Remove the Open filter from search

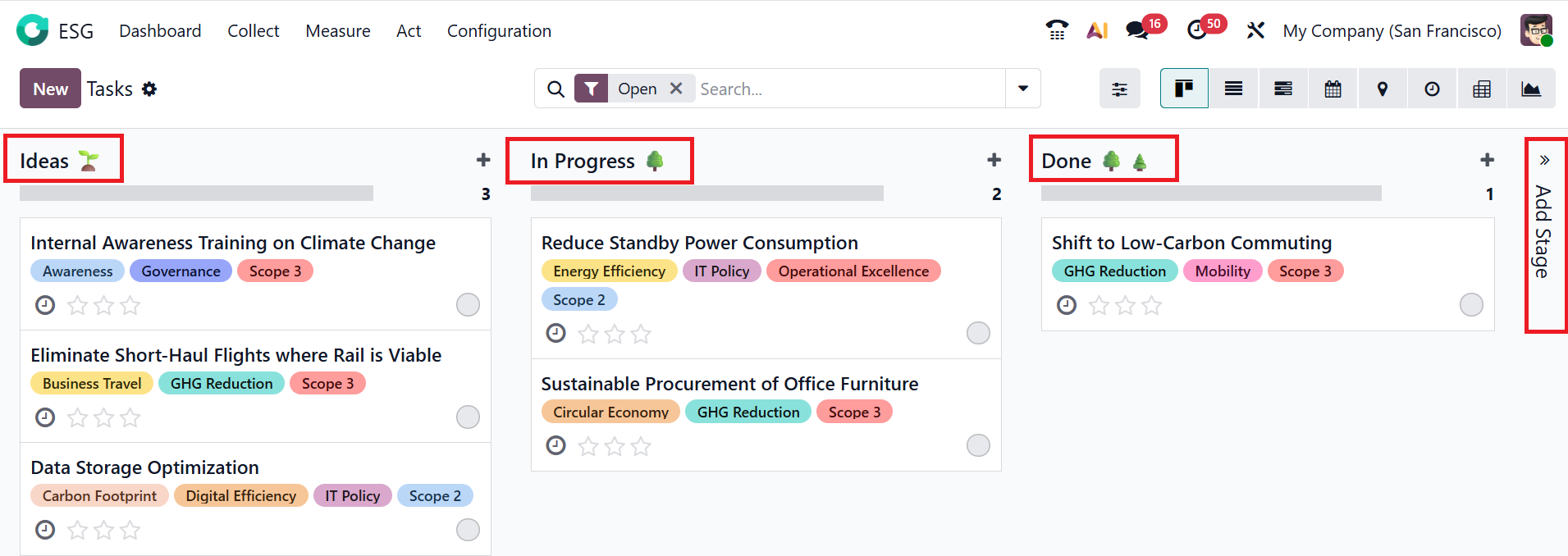[x=676, y=89]
